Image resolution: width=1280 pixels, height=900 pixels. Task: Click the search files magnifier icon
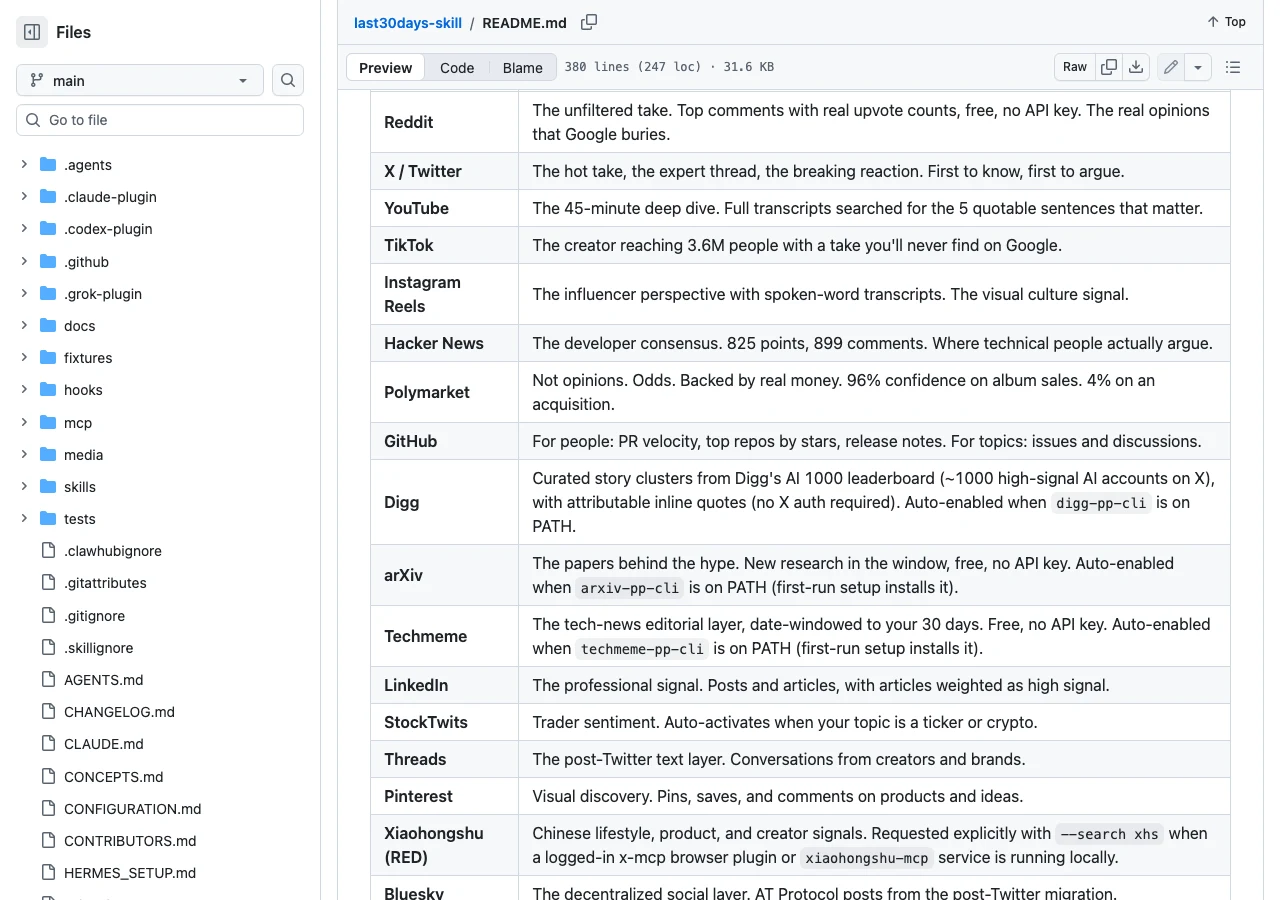288,80
